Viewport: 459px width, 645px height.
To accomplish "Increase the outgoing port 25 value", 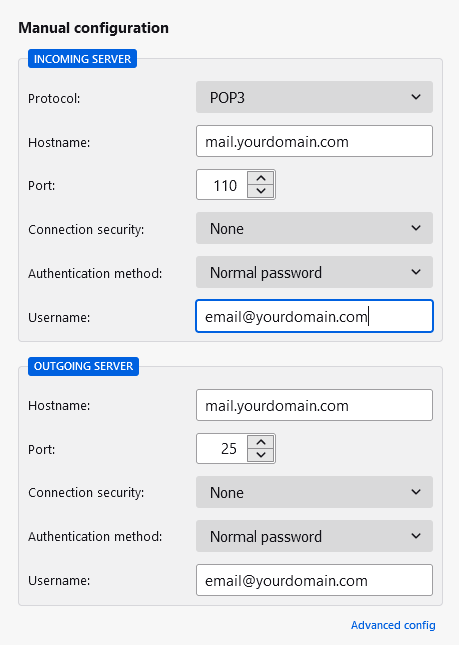I will click(x=261, y=442).
